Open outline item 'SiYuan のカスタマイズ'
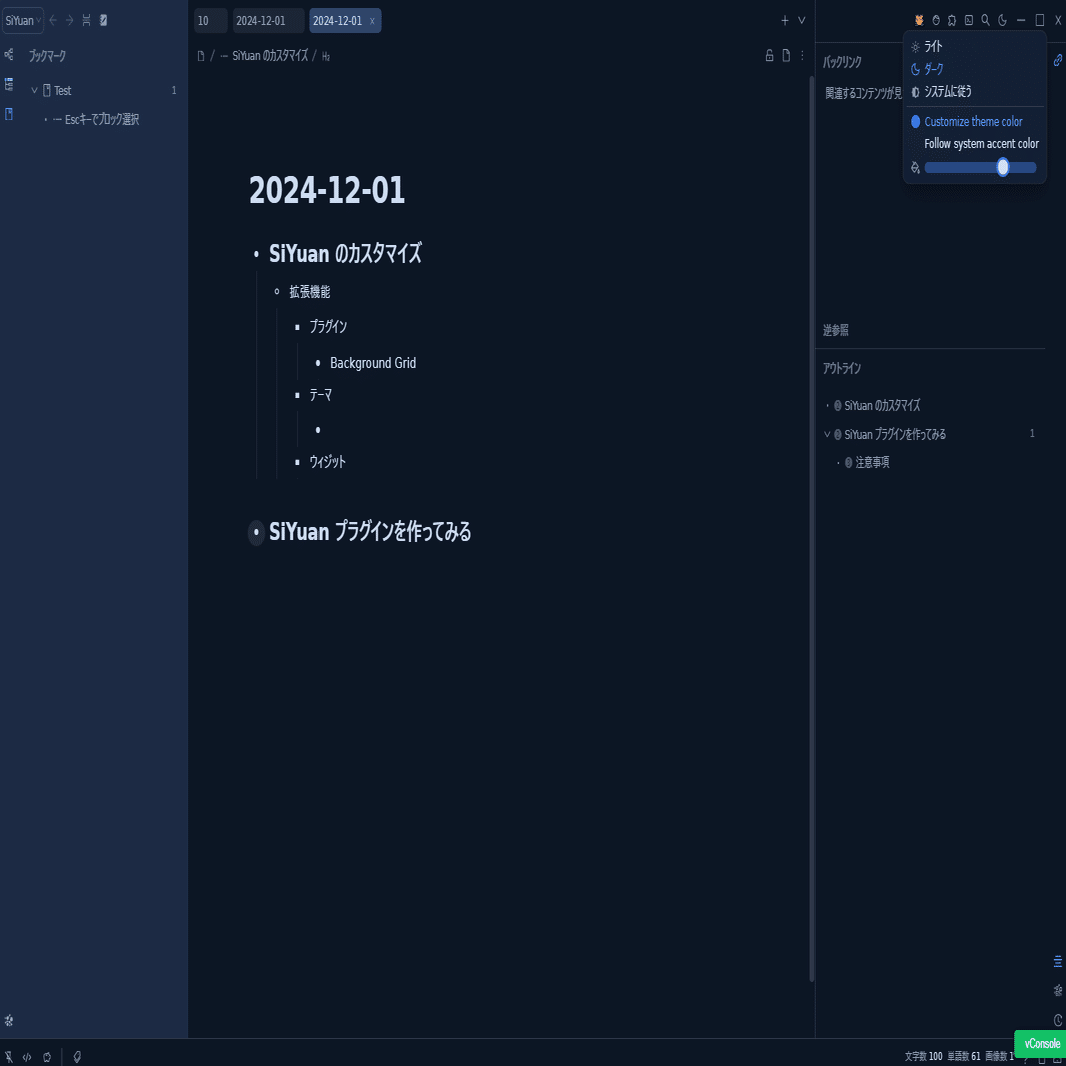Screen dimensions: 1066x1066 click(x=882, y=406)
